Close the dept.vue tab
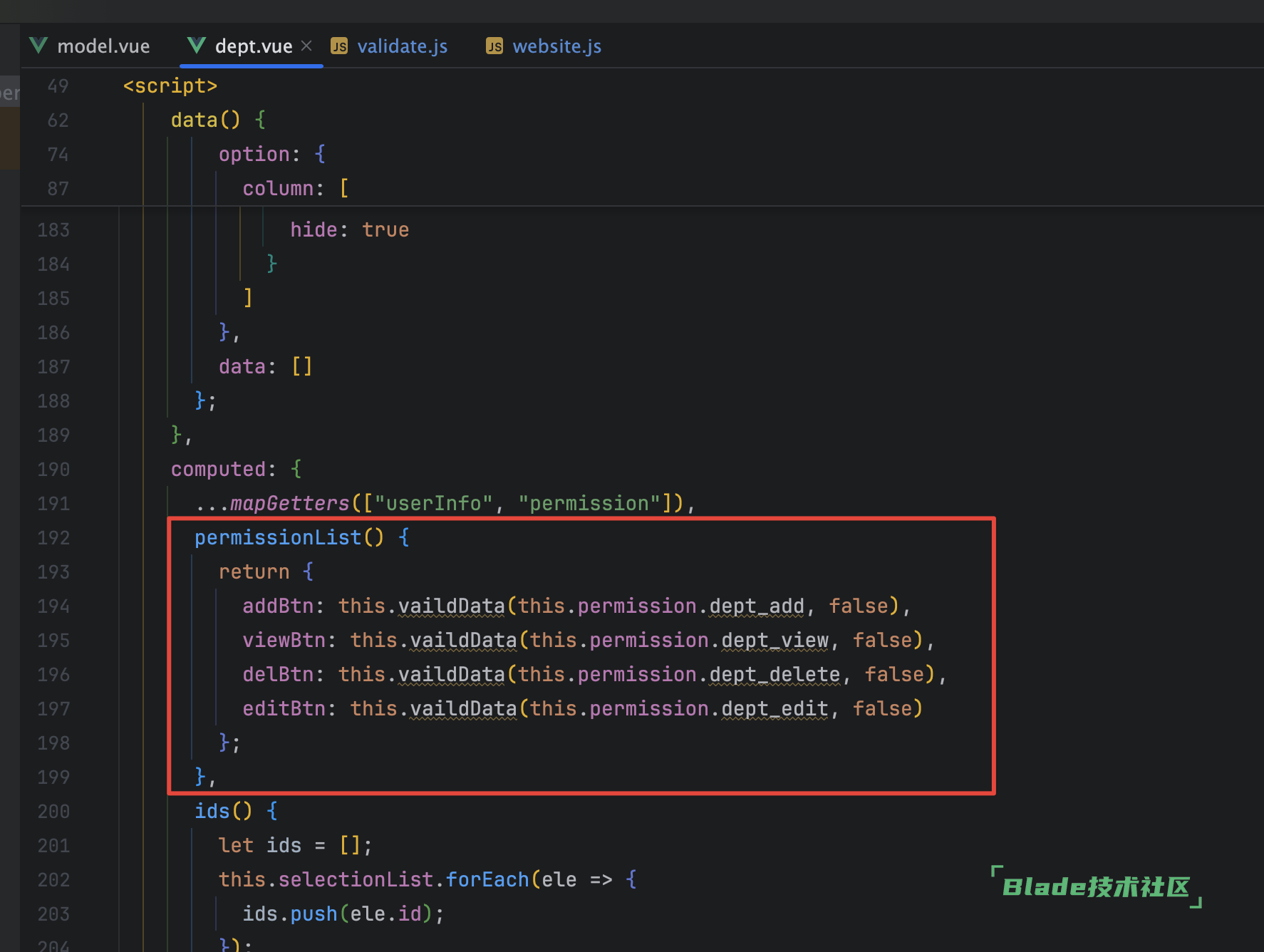The image size is (1264, 952). point(306,46)
